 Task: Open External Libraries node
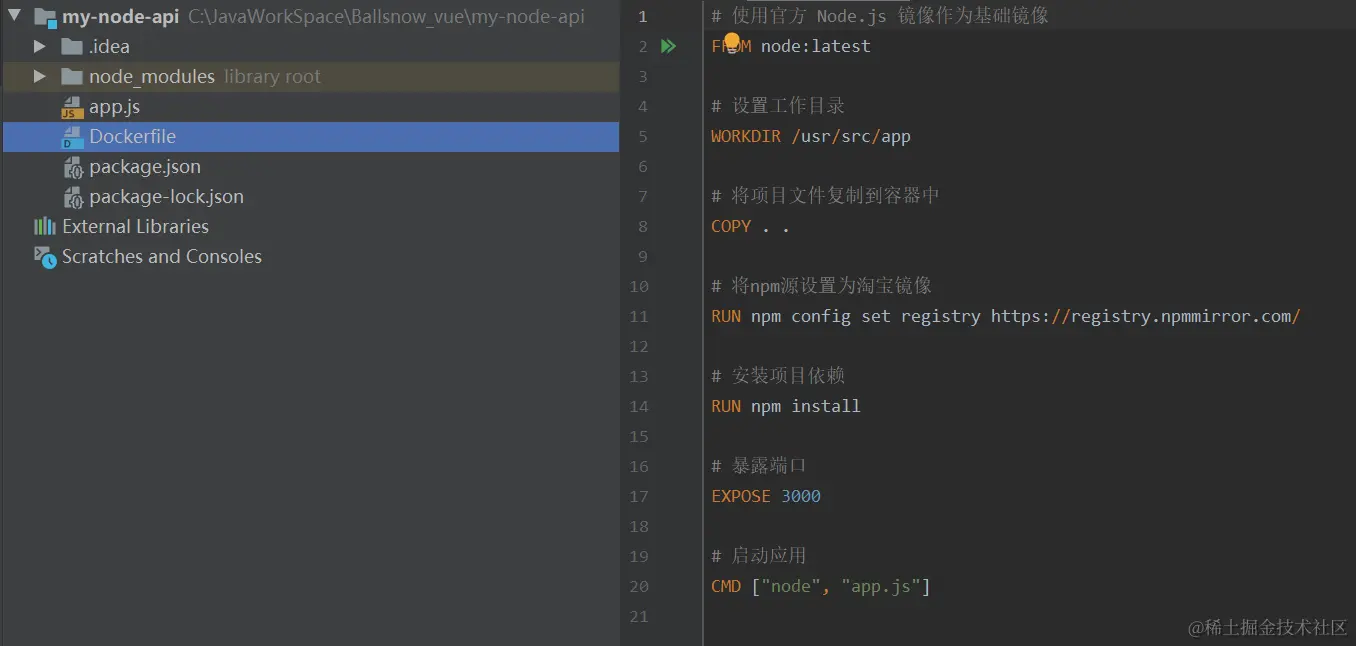[x=135, y=227]
